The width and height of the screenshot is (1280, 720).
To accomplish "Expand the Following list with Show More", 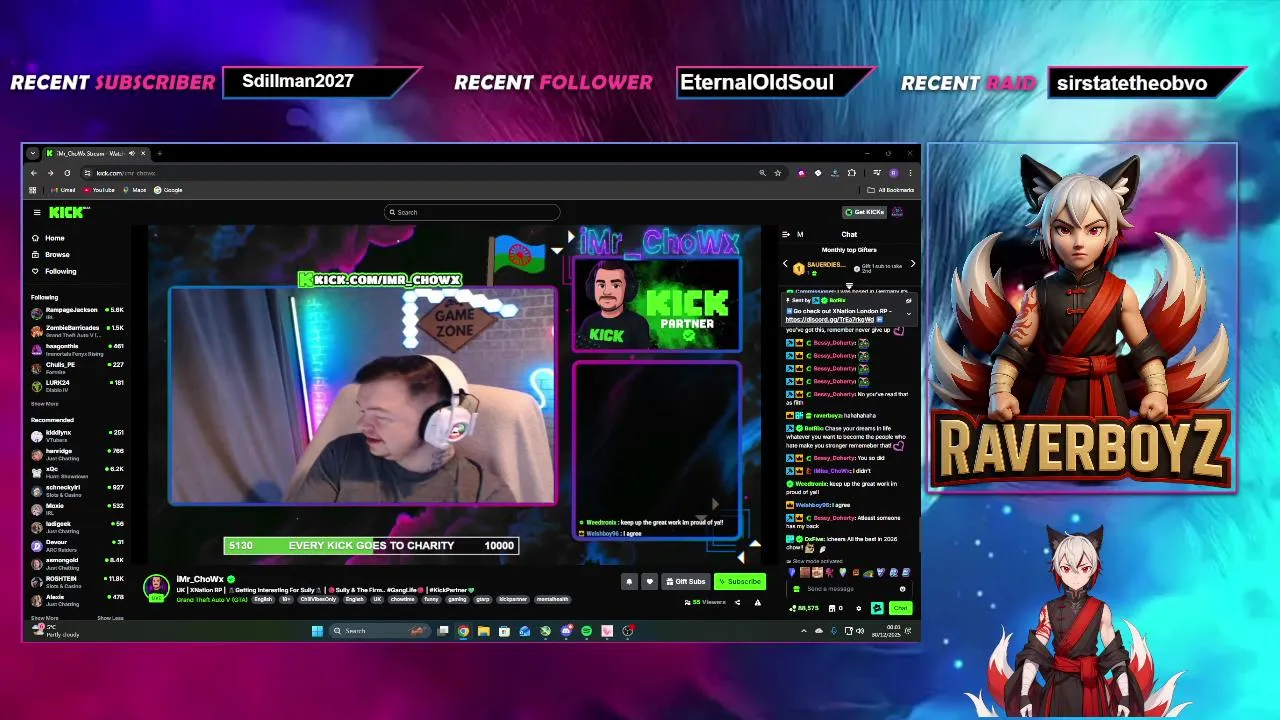I will click(x=44, y=404).
